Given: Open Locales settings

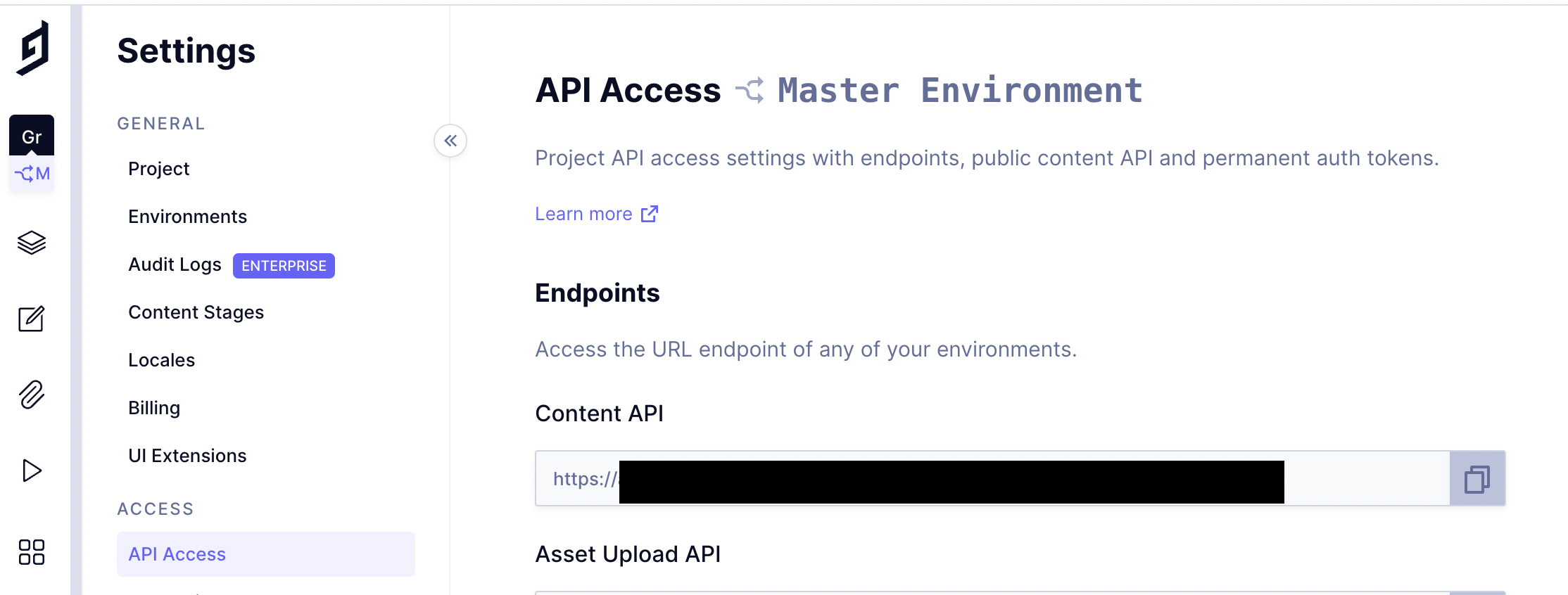Looking at the screenshot, I should [x=162, y=360].
